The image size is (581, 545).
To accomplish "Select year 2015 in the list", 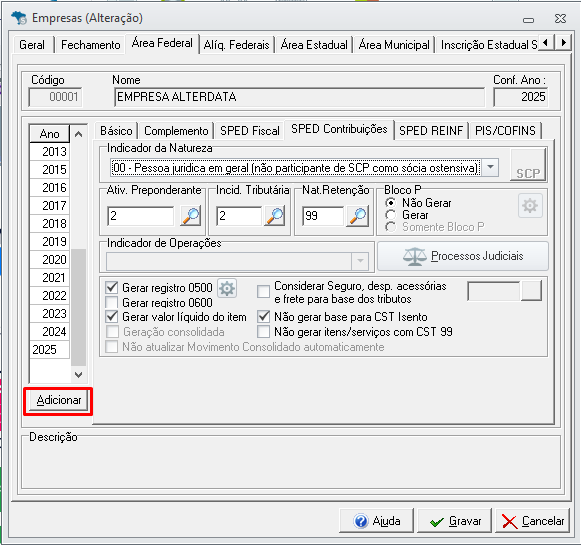I will pyautogui.click(x=49, y=170).
